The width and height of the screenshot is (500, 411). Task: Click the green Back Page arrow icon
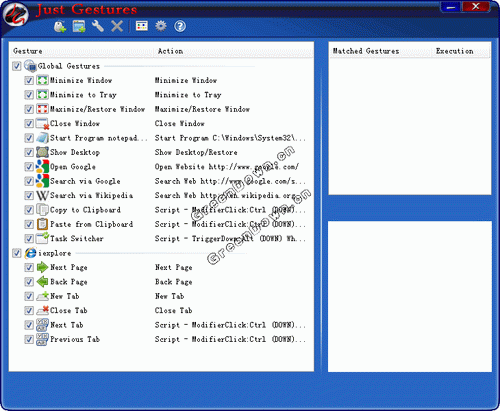[x=42, y=282]
